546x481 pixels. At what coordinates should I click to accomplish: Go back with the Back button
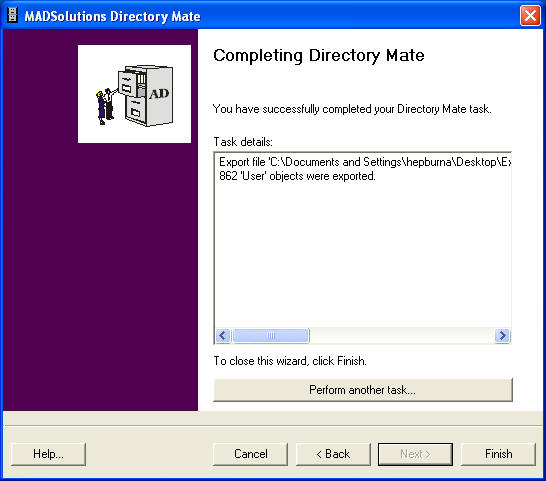click(x=333, y=454)
